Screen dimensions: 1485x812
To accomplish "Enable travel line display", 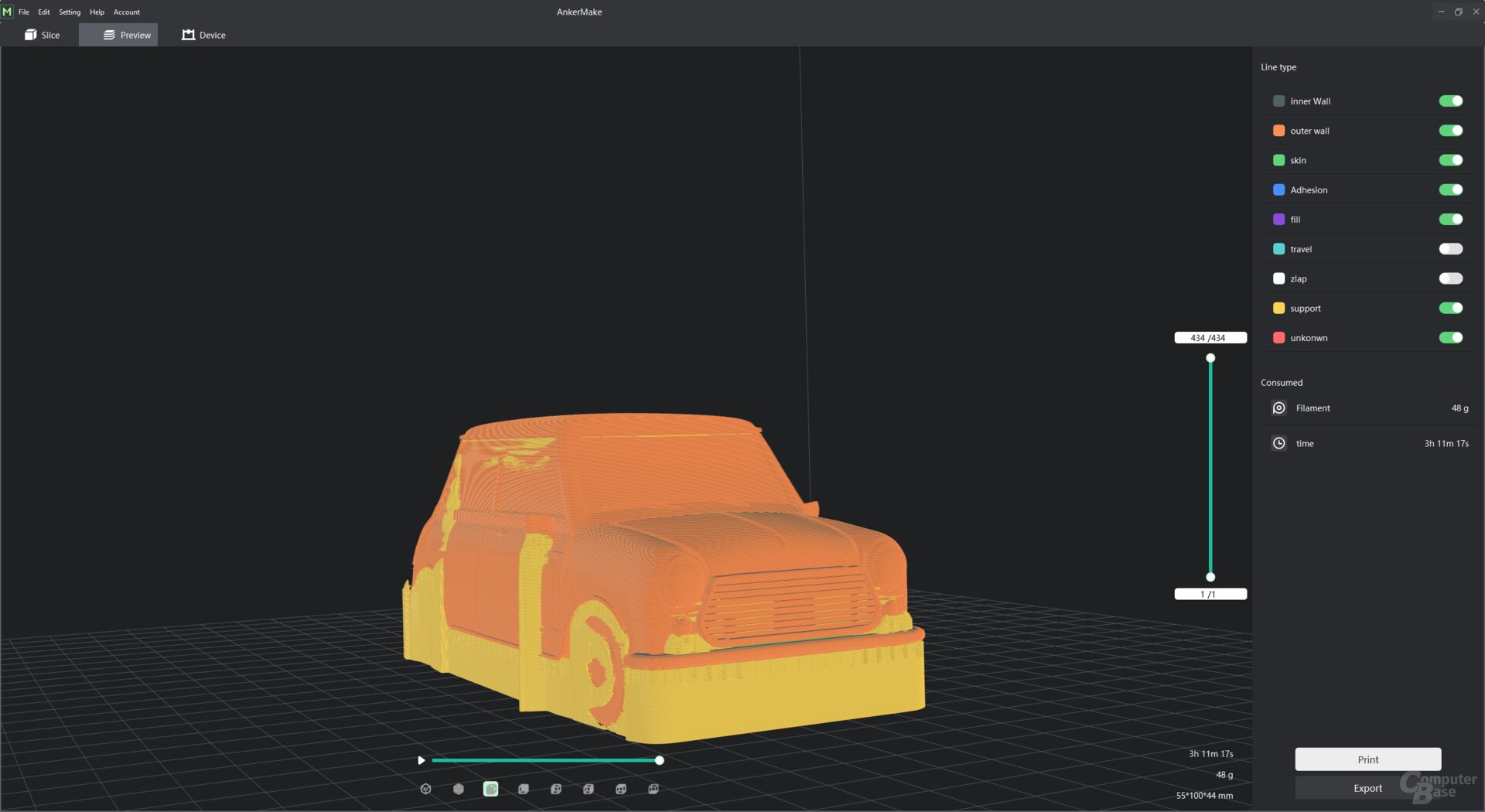I will pos(1450,249).
